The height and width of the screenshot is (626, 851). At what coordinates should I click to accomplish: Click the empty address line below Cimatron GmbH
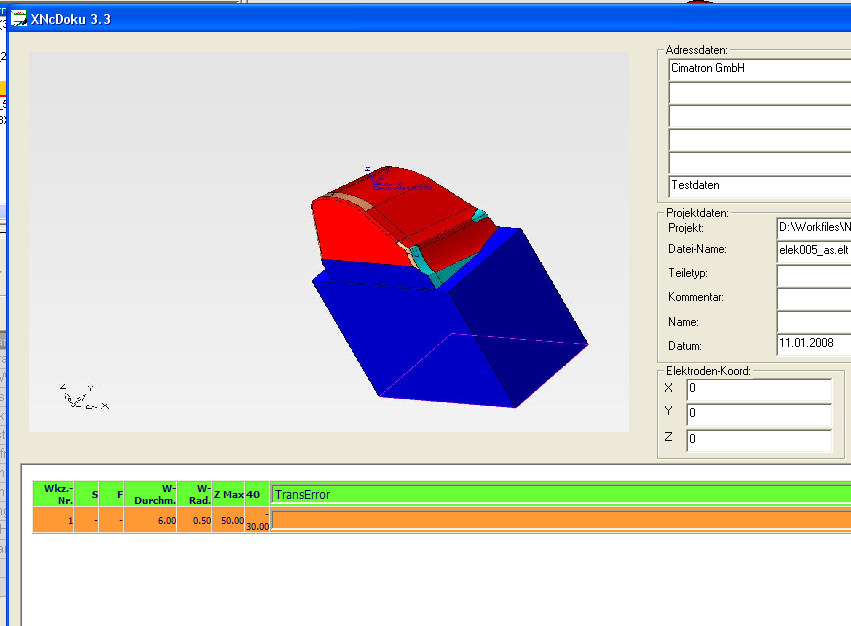click(x=760, y=93)
